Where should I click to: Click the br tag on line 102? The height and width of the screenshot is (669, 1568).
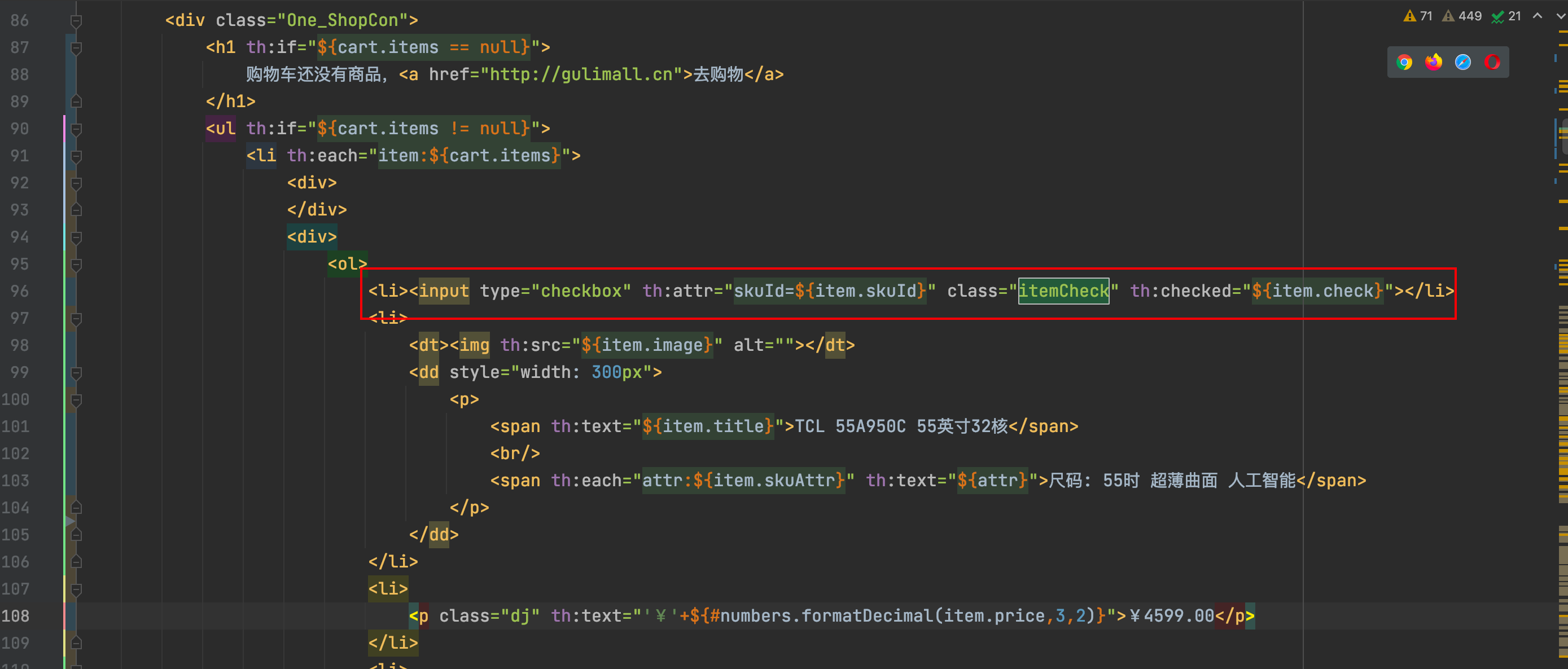(x=515, y=454)
